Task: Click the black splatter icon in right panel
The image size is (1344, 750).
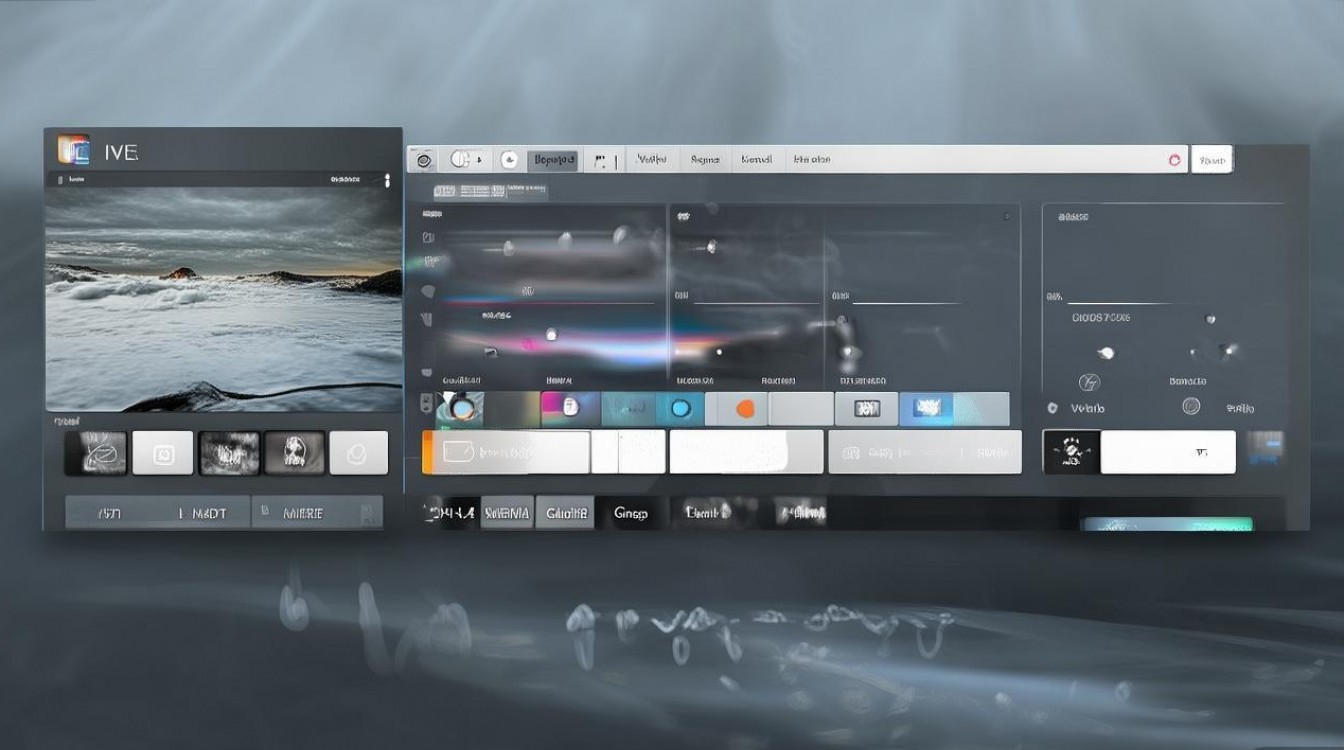Action: pyautogui.click(x=1071, y=452)
